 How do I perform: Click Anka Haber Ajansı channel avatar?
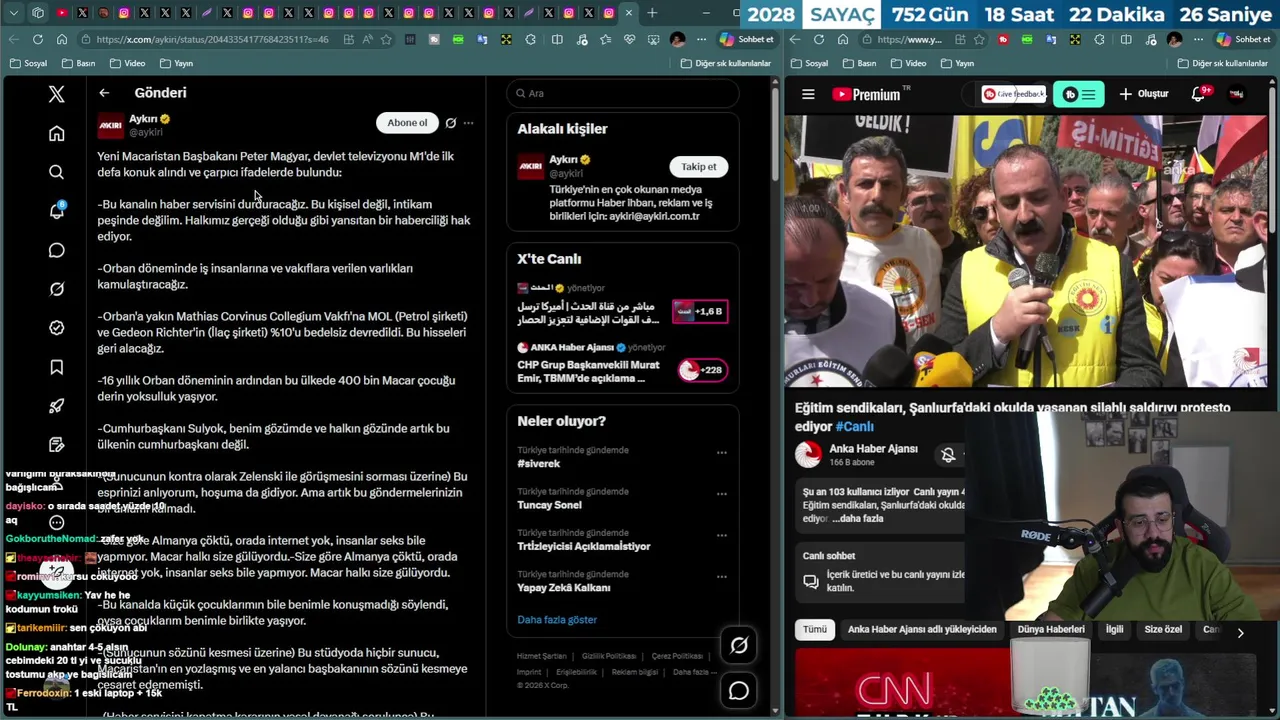pyautogui.click(x=808, y=454)
